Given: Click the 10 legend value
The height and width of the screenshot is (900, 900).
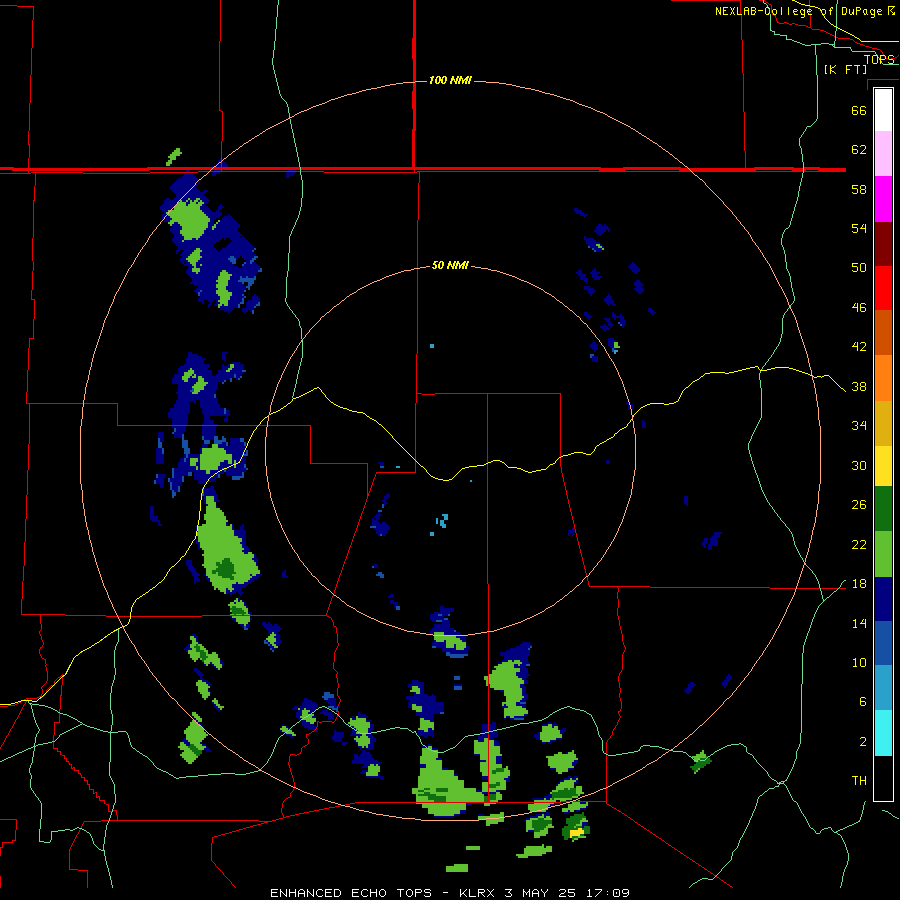Looking at the screenshot, I should [859, 662].
